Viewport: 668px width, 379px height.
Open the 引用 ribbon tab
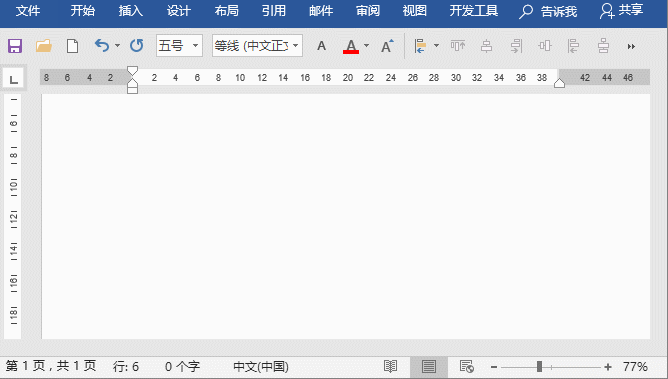point(274,11)
